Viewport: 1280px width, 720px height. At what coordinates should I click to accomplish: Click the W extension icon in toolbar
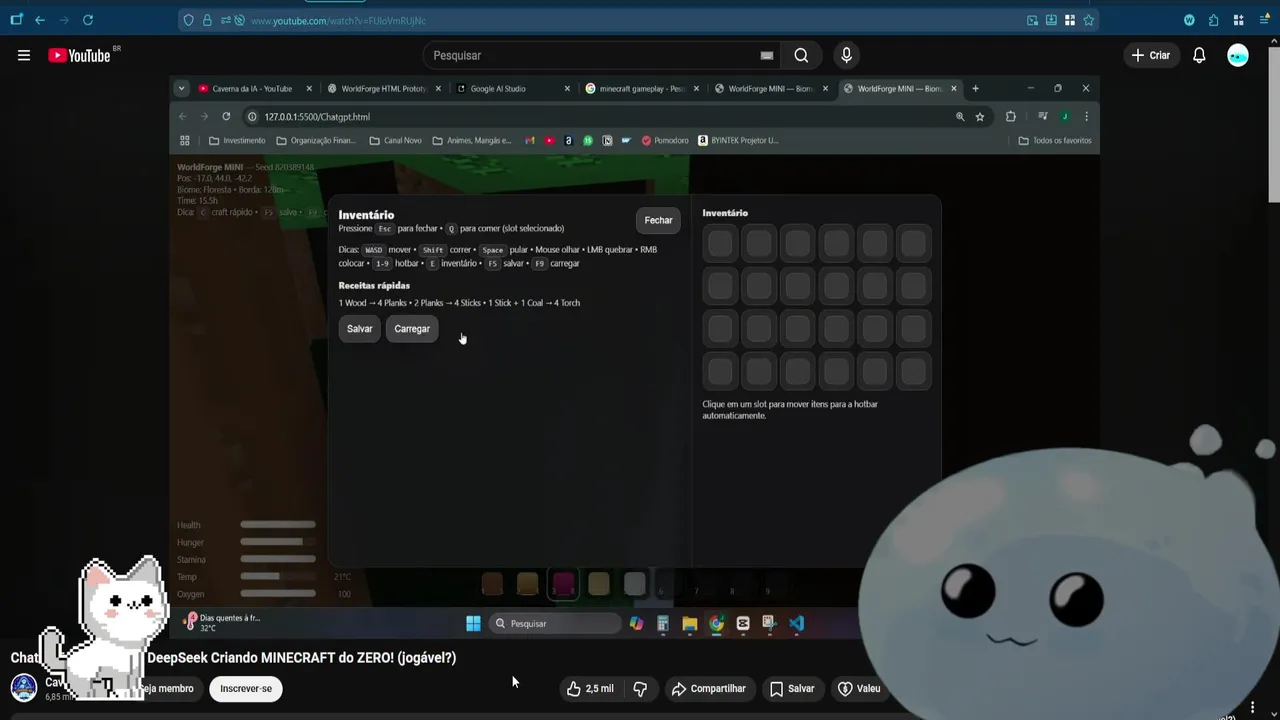click(x=1189, y=20)
